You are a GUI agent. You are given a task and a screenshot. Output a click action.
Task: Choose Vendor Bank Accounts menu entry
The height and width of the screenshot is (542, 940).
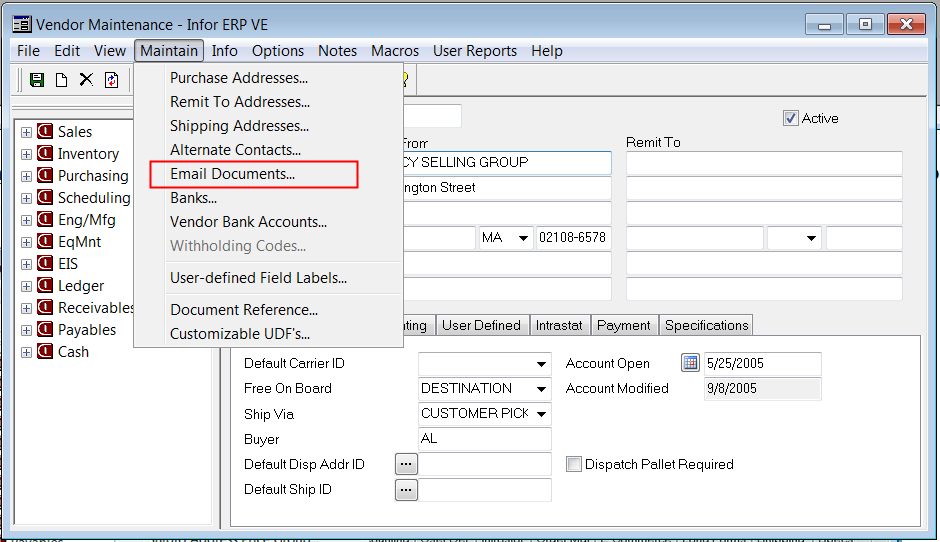tap(248, 222)
